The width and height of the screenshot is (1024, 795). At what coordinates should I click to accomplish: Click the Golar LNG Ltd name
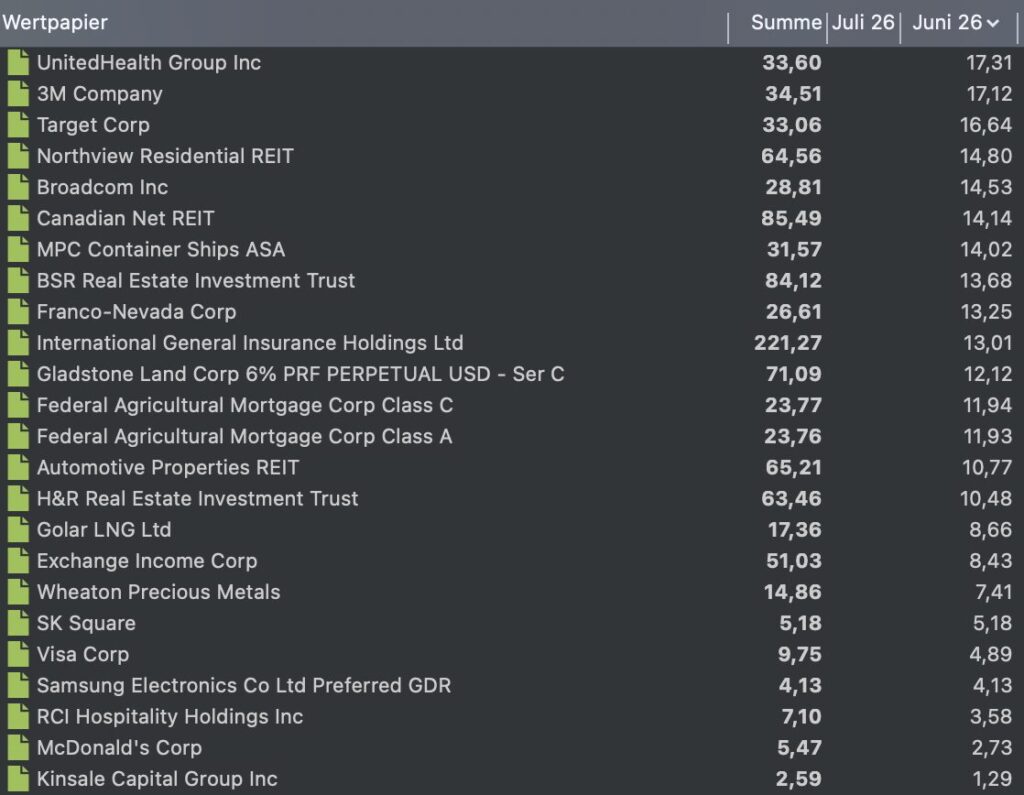[104, 530]
